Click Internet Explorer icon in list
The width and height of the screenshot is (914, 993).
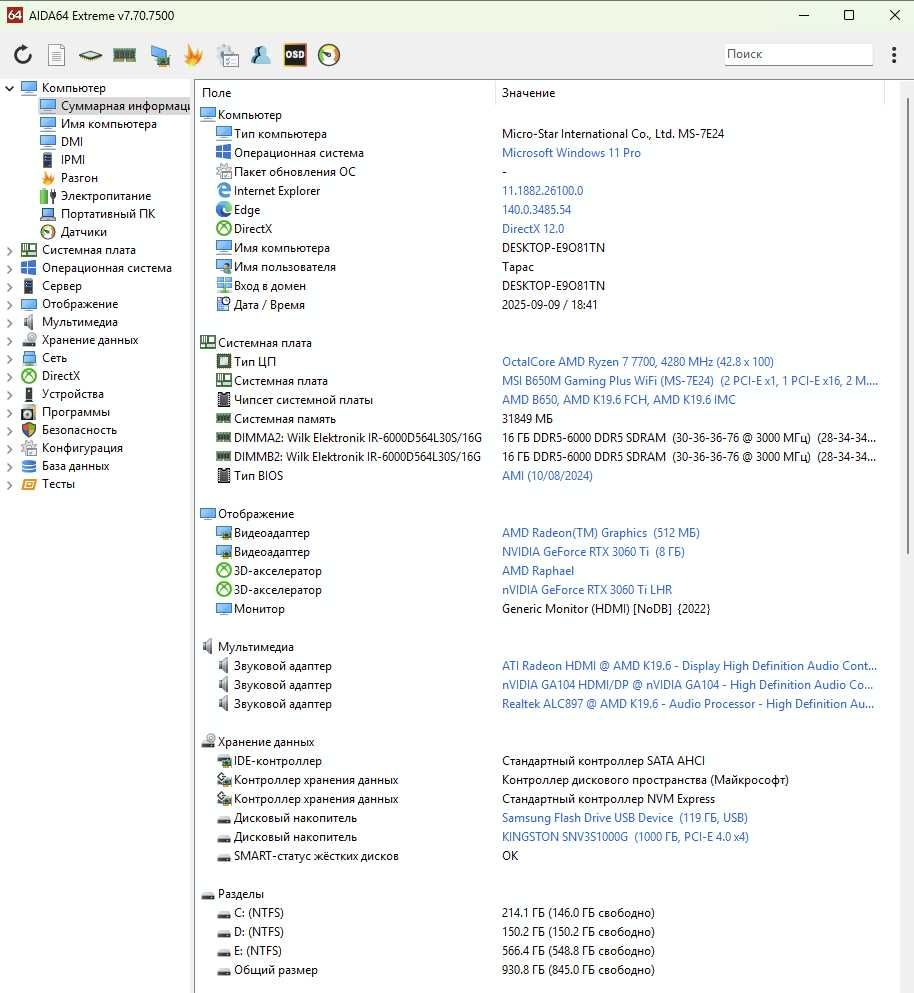[224, 190]
